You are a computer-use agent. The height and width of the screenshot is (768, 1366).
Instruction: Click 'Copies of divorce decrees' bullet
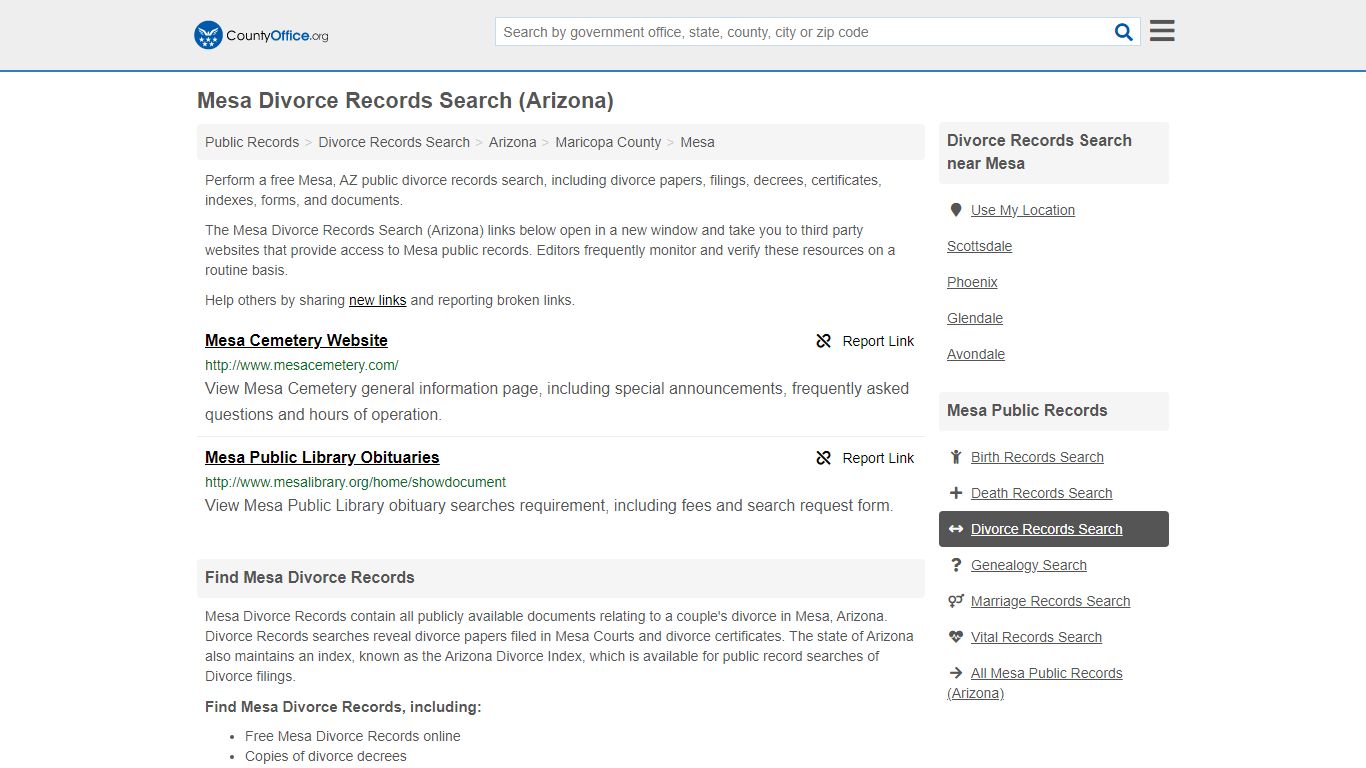point(326,756)
